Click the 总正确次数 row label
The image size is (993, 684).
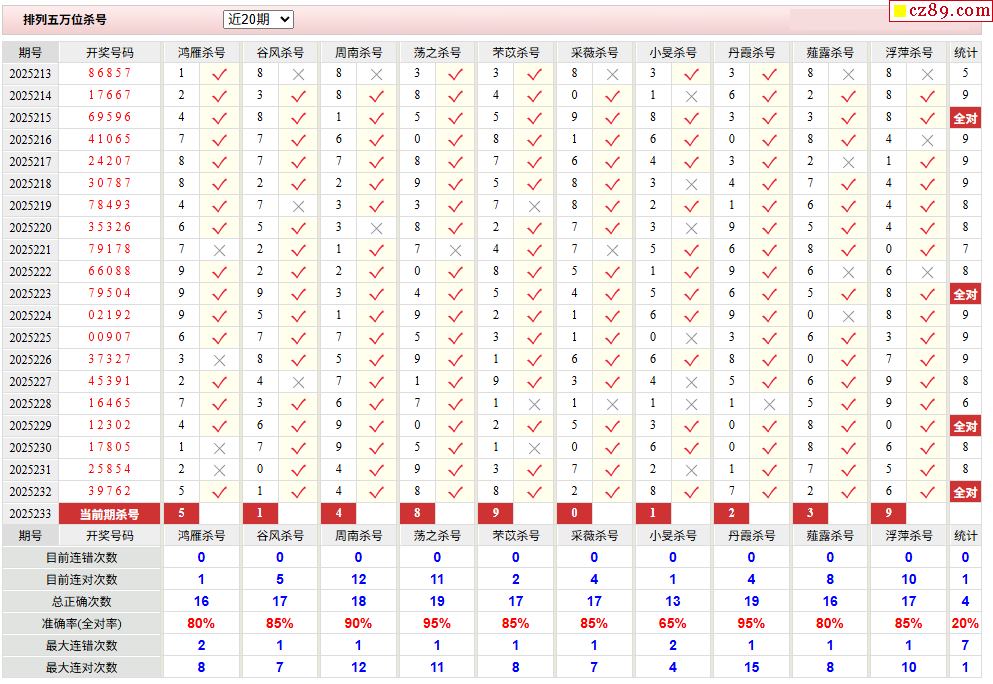(x=81, y=602)
